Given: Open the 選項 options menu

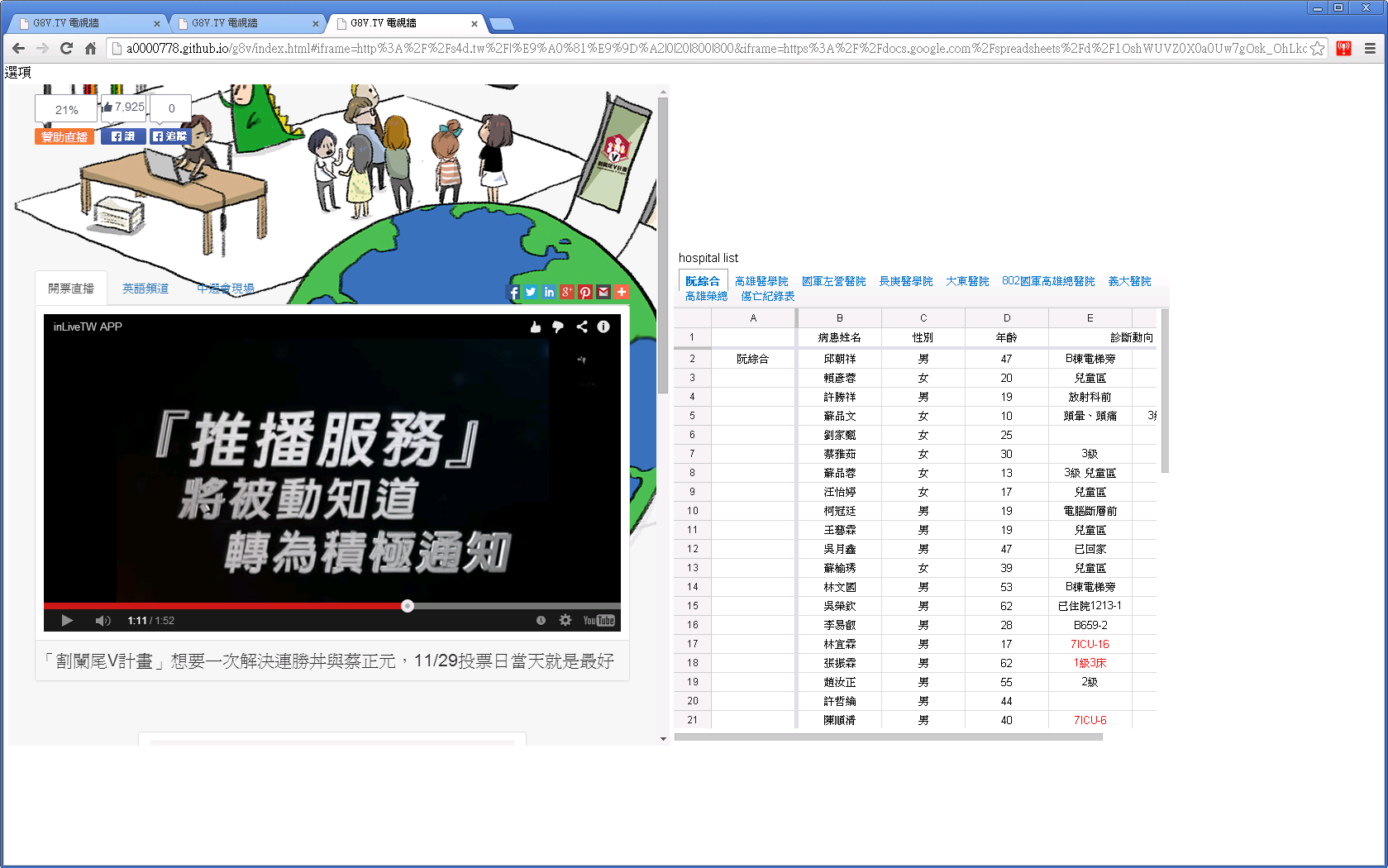Looking at the screenshot, I should coord(18,73).
